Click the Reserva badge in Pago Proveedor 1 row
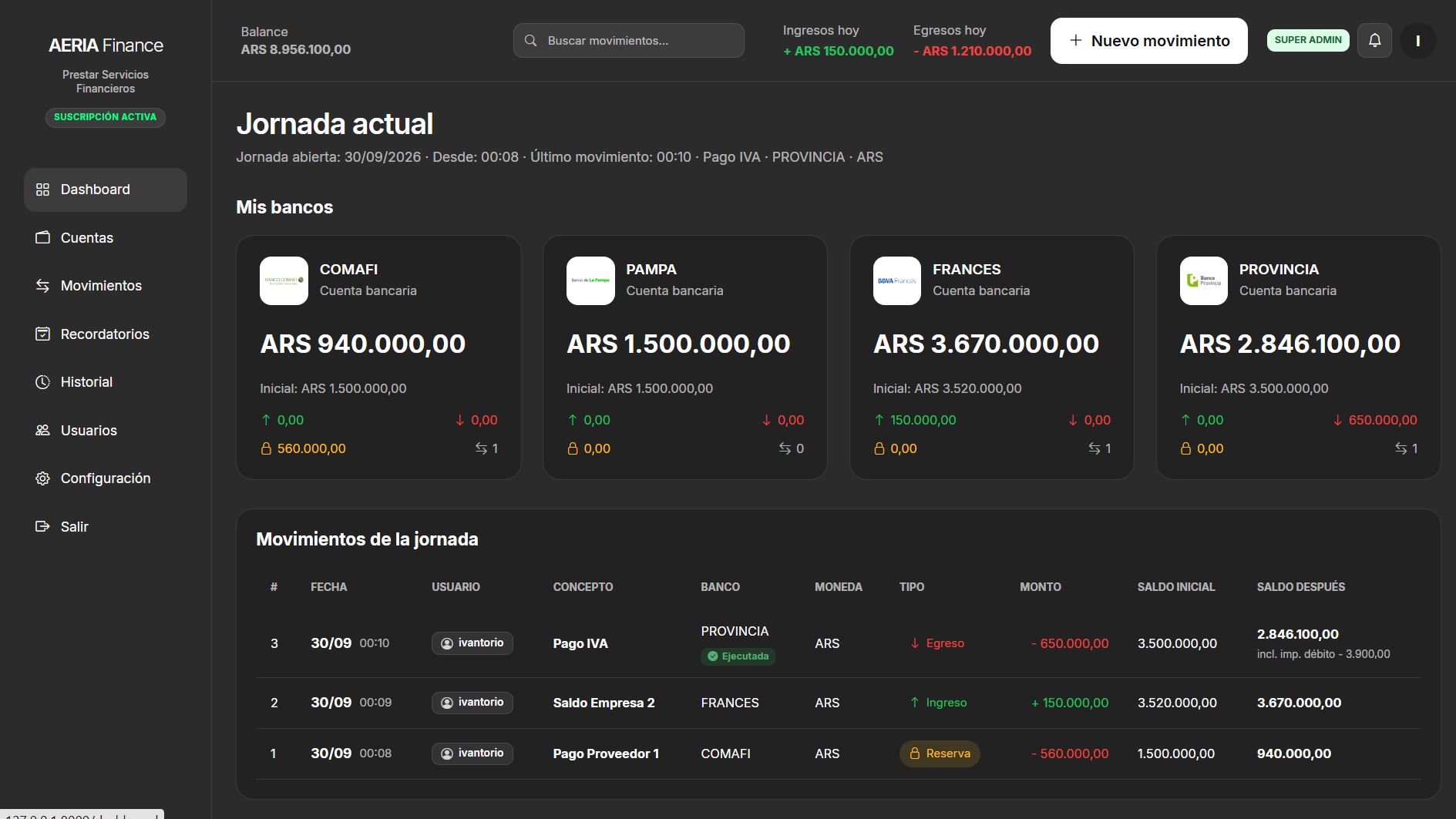The width and height of the screenshot is (1456, 819). point(940,754)
